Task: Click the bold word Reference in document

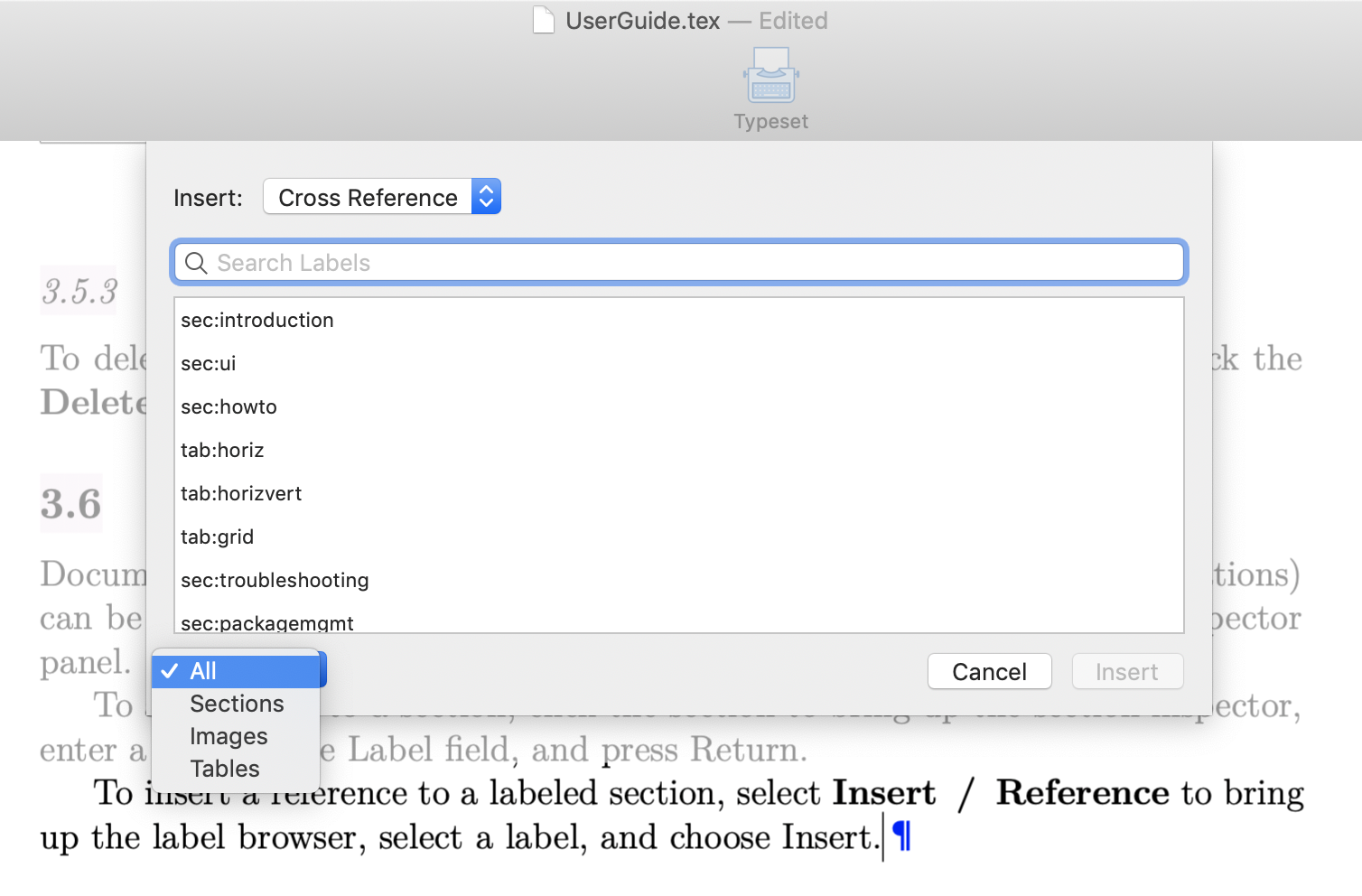Action: [x=1082, y=792]
